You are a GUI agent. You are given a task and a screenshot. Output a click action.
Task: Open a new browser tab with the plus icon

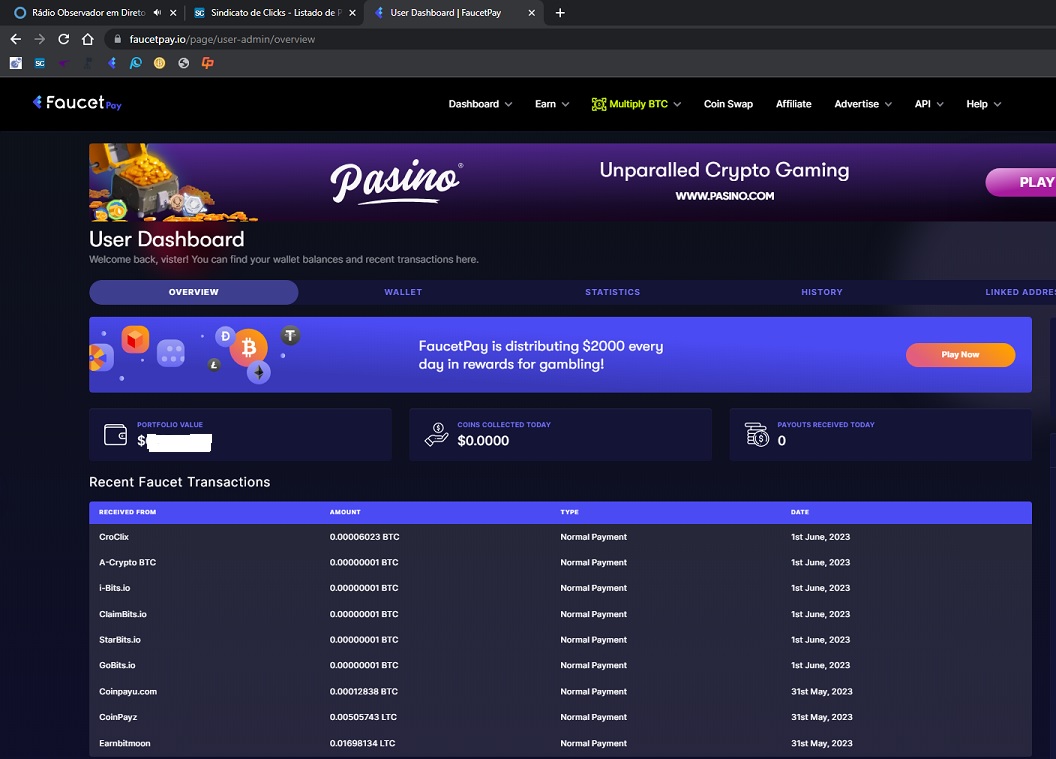coord(560,12)
